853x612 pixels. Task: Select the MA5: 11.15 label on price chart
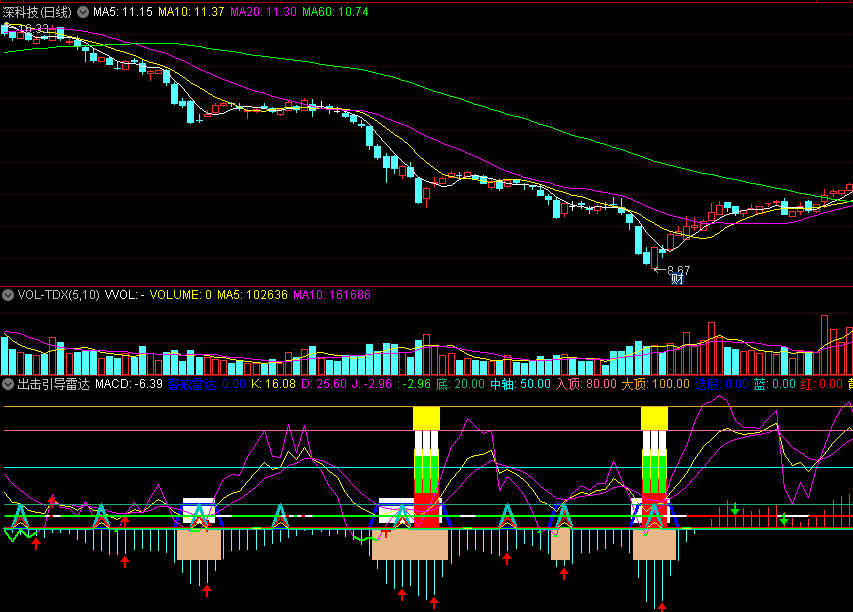pos(123,12)
